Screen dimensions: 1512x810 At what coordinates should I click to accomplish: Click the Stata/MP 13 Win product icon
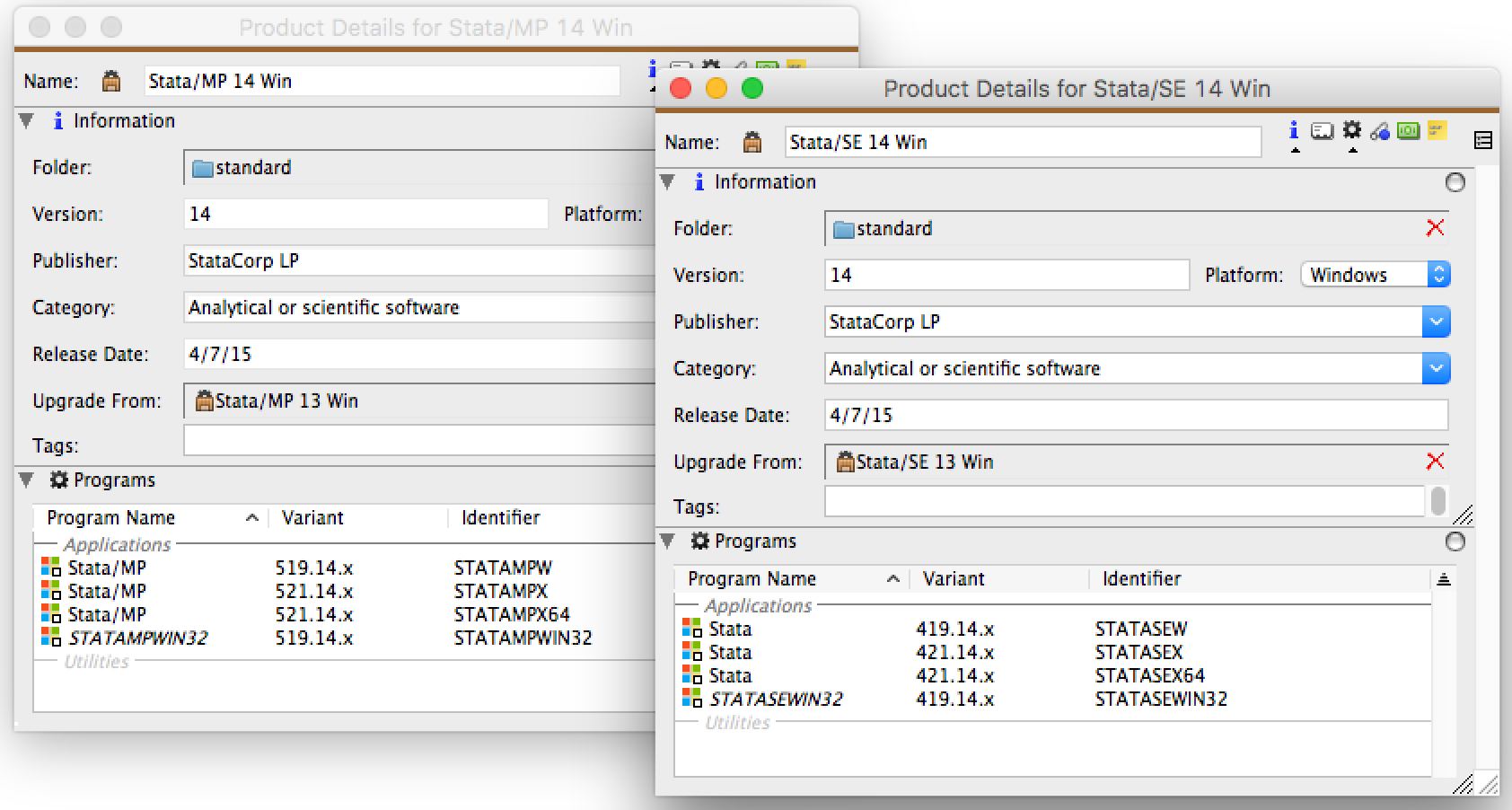204,401
